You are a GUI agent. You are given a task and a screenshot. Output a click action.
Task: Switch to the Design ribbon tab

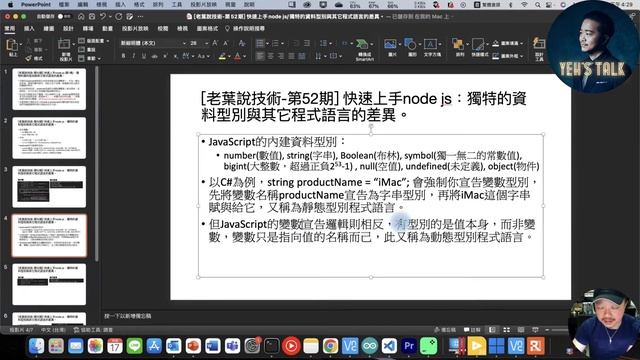68,29
